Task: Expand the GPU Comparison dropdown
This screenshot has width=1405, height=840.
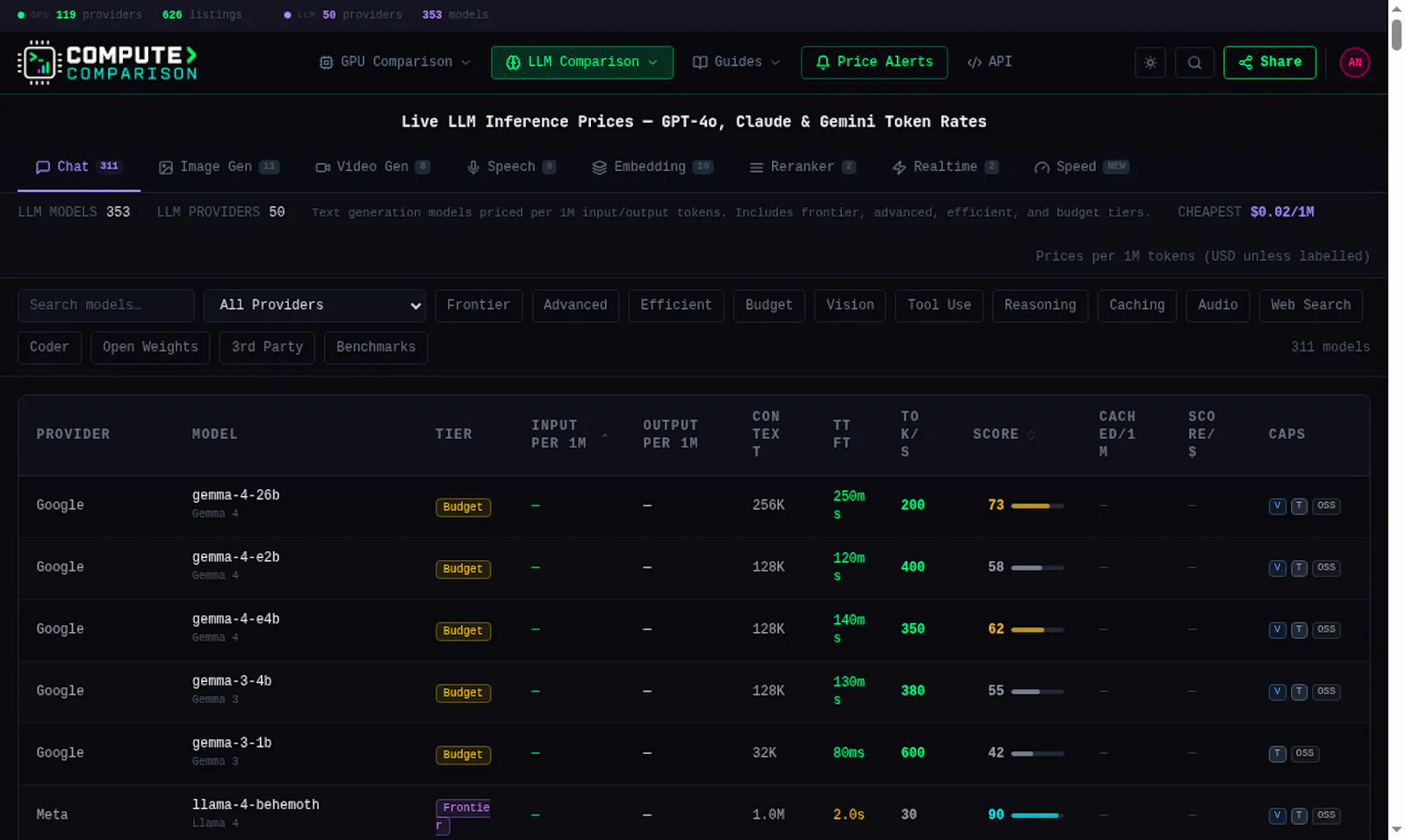Action: [x=395, y=62]
